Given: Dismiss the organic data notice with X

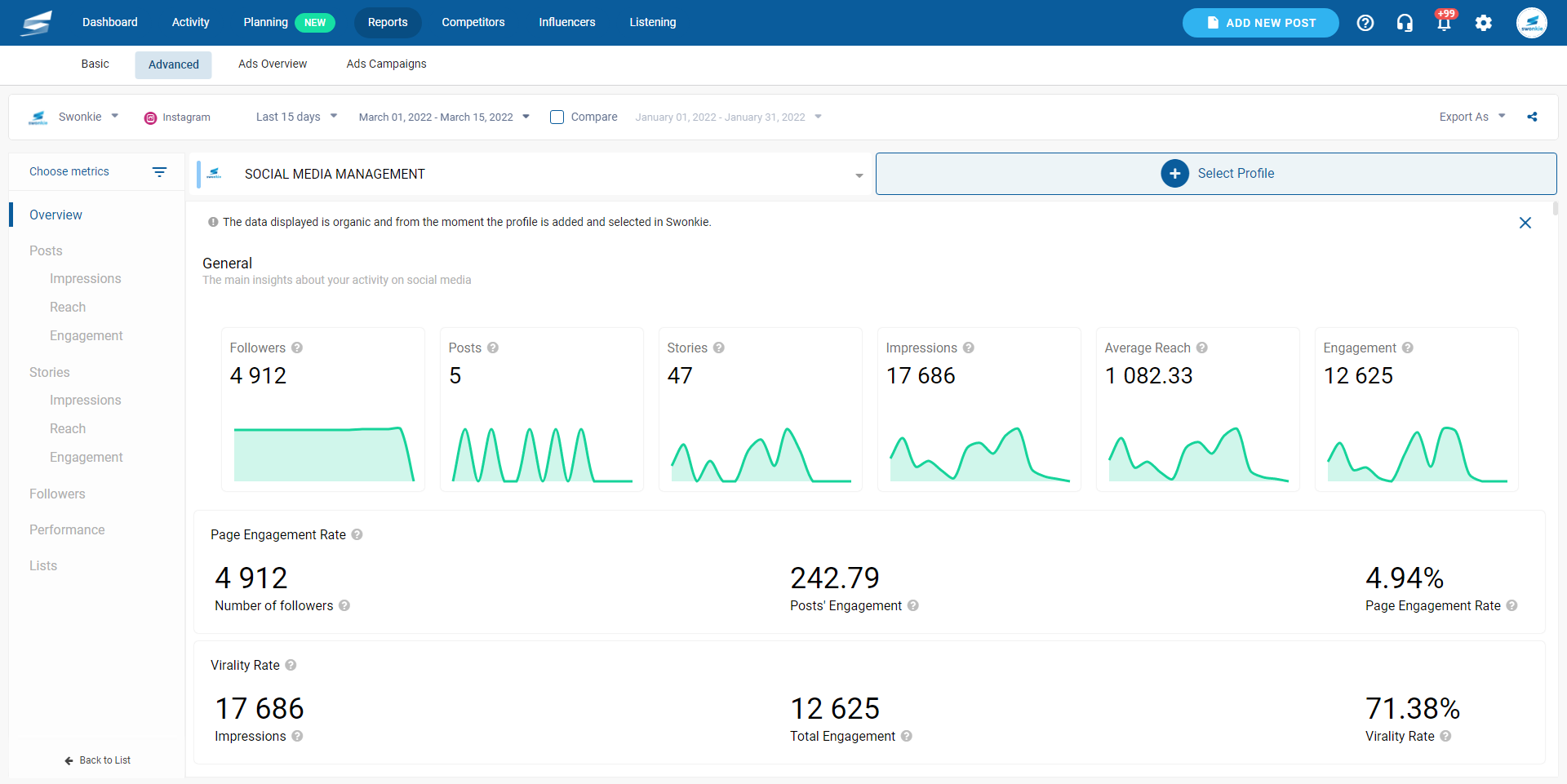Looking at the screenshot, I should [1525, 223].
